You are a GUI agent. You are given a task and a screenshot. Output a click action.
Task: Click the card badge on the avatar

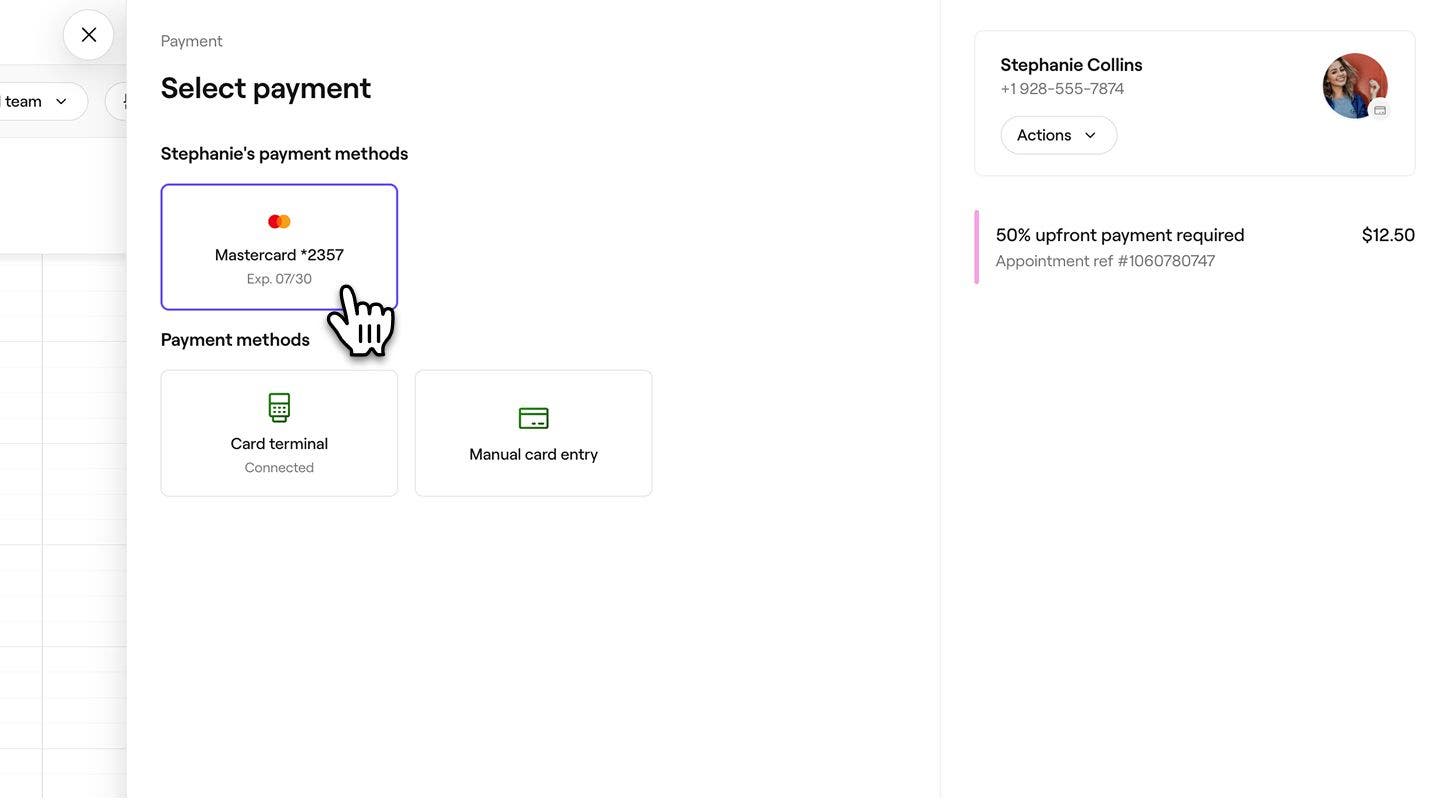(1380, 110)
